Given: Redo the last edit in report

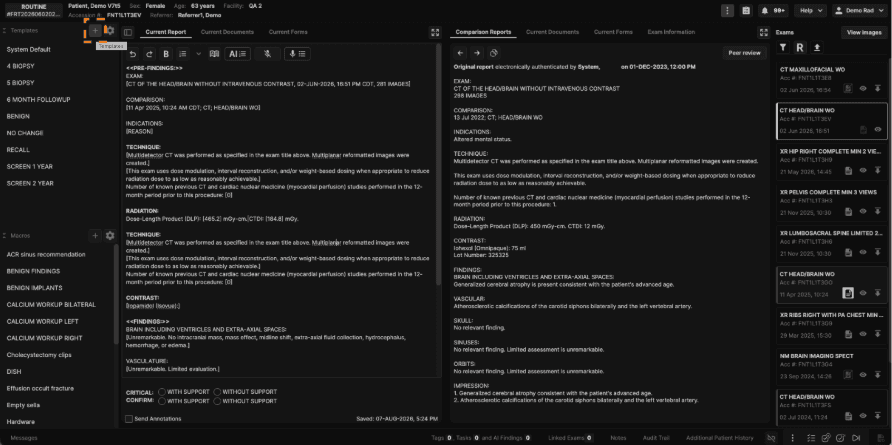Looking at the screenshot, I should coord(150,54).
